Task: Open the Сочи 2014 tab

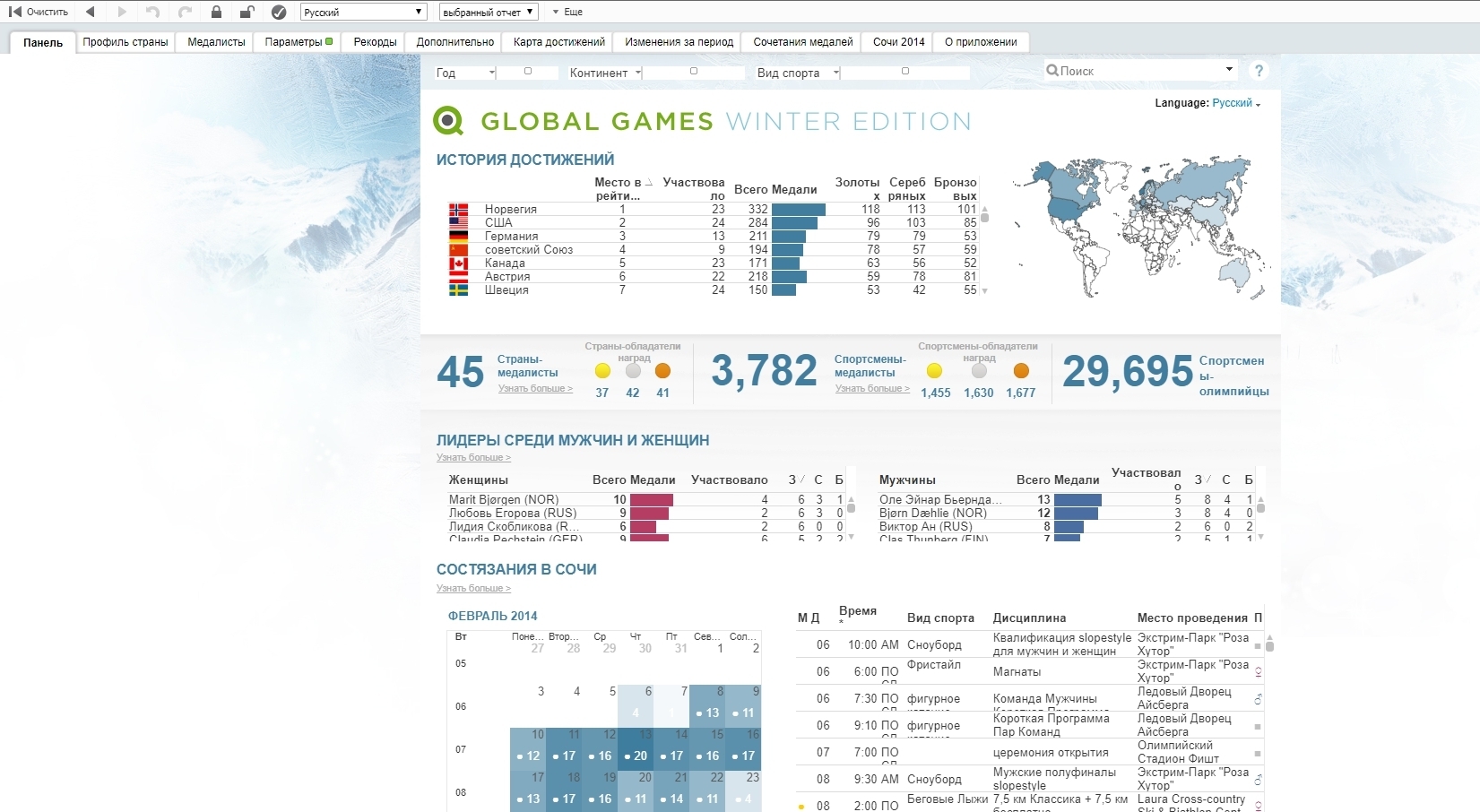Action: (899, 42)
